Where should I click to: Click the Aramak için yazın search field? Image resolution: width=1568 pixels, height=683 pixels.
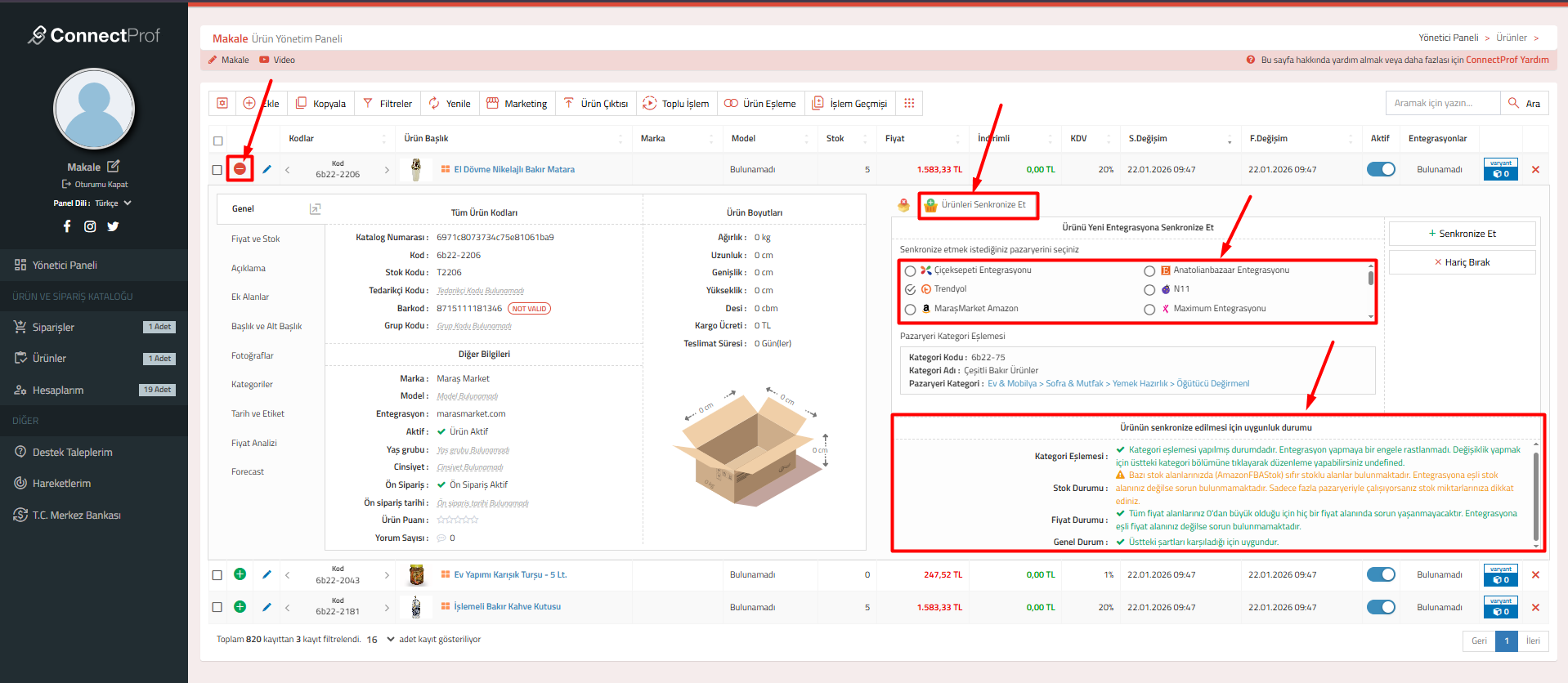coord(1442,103)
